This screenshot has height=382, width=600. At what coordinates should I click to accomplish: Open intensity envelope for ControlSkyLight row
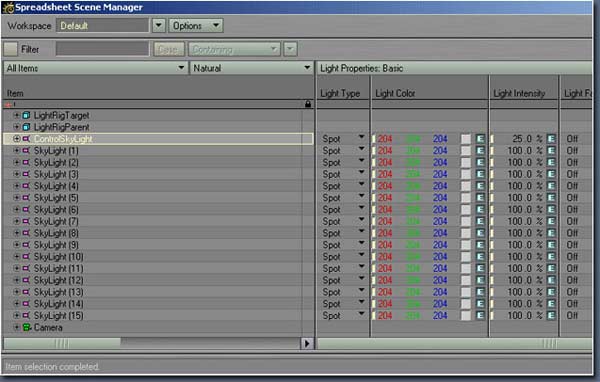tap(551, 139)
